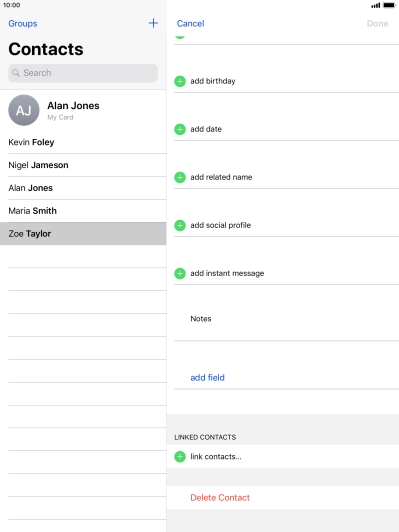
Task: Open the Groups menu
Action: (x=23, y=23)
